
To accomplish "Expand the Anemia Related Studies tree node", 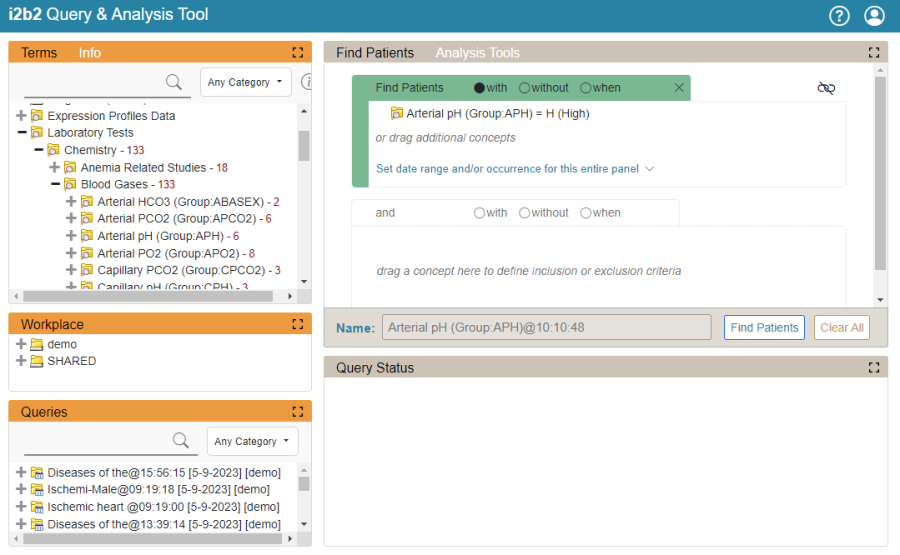I will click(x=54, y=167).
